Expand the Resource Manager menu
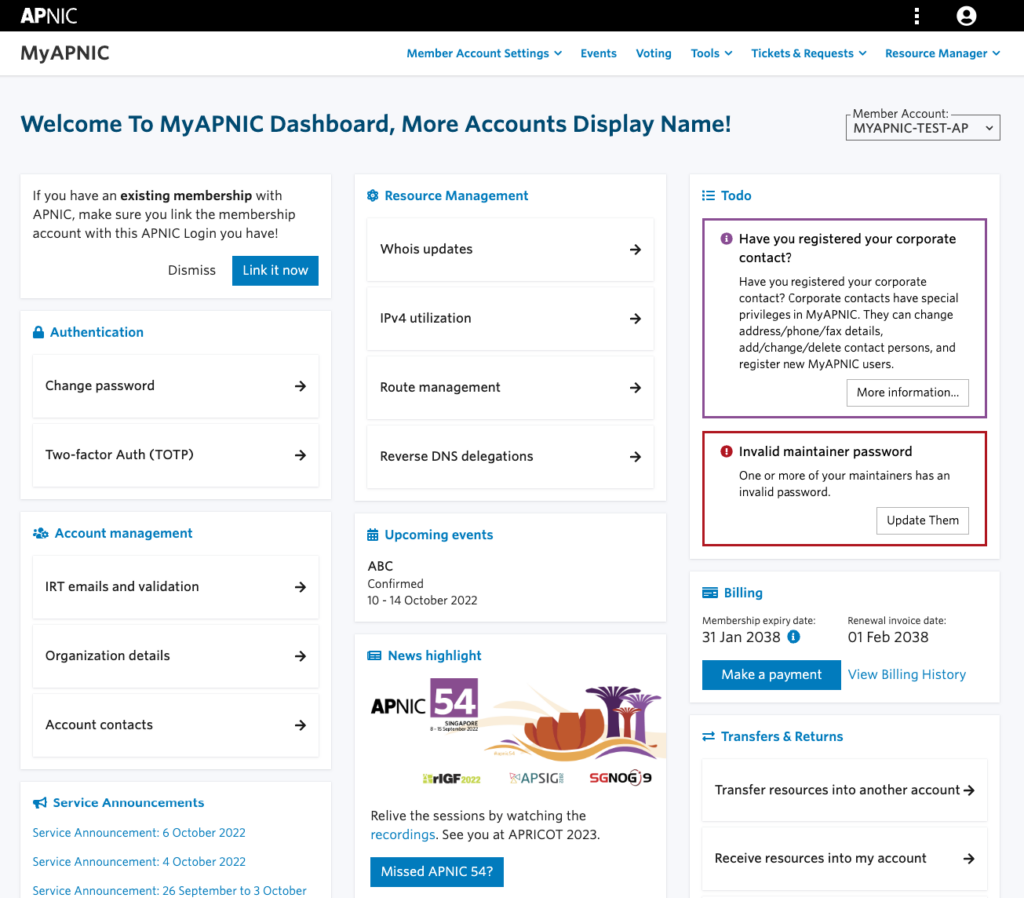The image size is (1024, 898). (x=942, y=54)
